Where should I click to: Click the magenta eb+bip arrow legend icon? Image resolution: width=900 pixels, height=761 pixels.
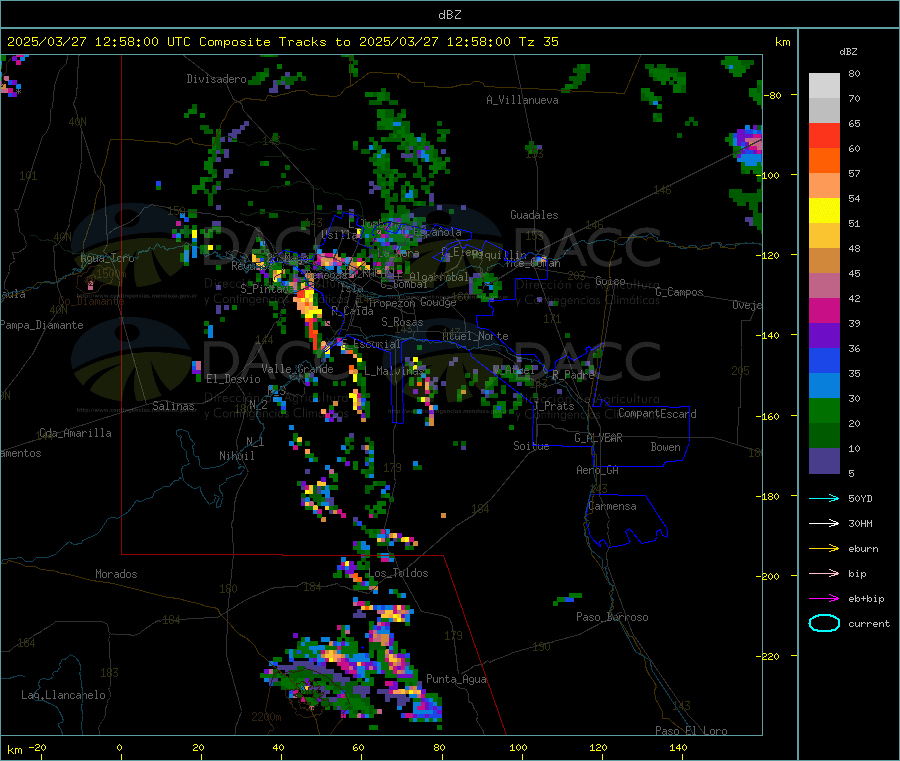coord(824,599)
